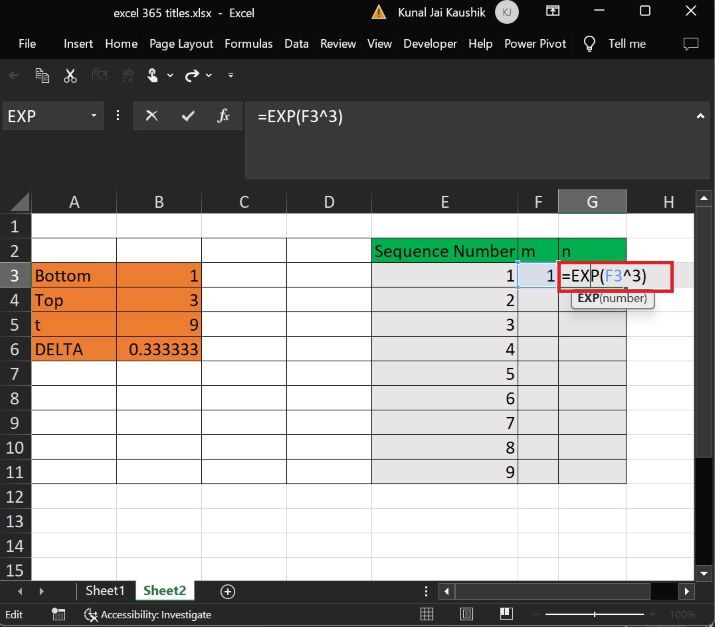
Task: Open the Redo history dropdown arrow
Action: pos(209,75)
